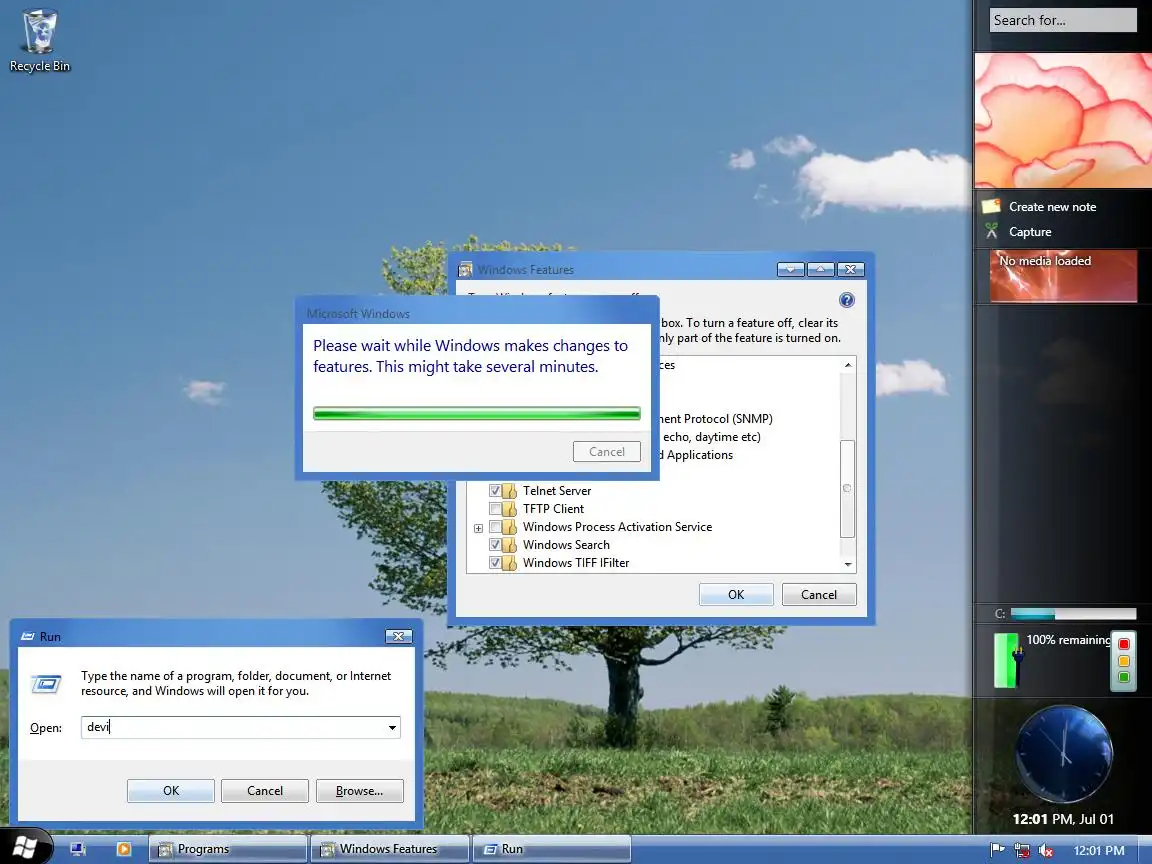
Task: Click the 12:01 PM, Jul 01 sidebar text
Action: (x=1063, y=818)
